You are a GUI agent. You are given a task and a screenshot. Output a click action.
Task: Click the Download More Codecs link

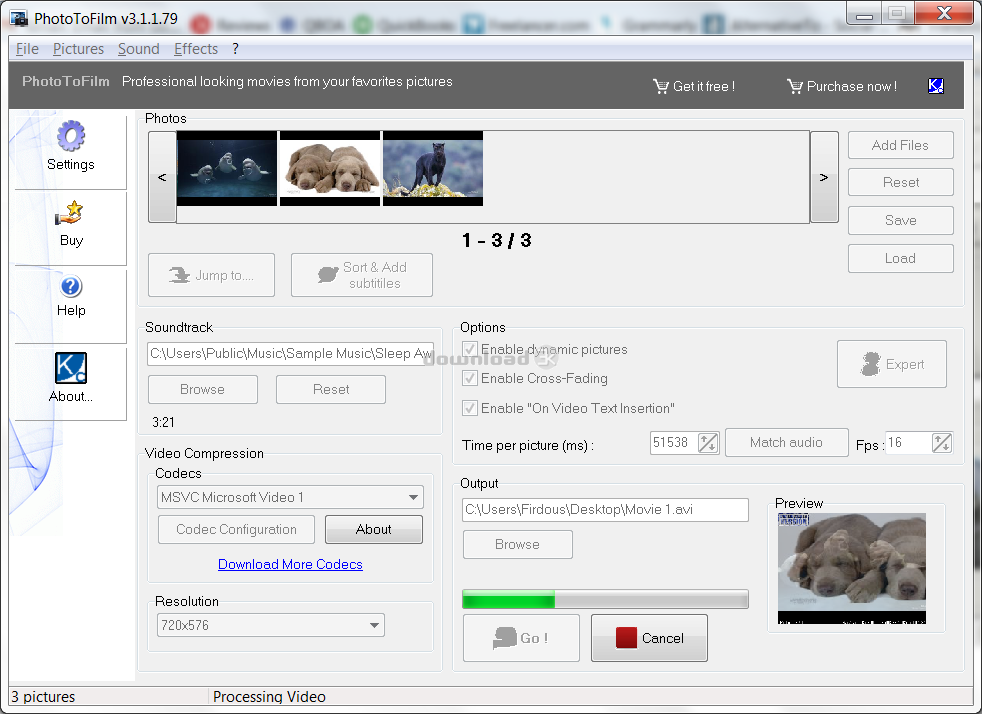(290, 564)
